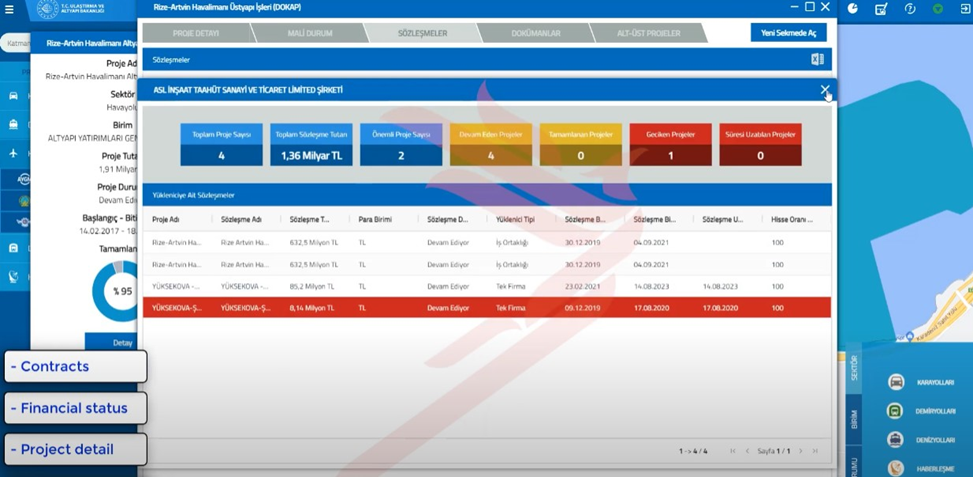Select the Sözleşmeler tab
Screen dimensions: 973x477
423,33
